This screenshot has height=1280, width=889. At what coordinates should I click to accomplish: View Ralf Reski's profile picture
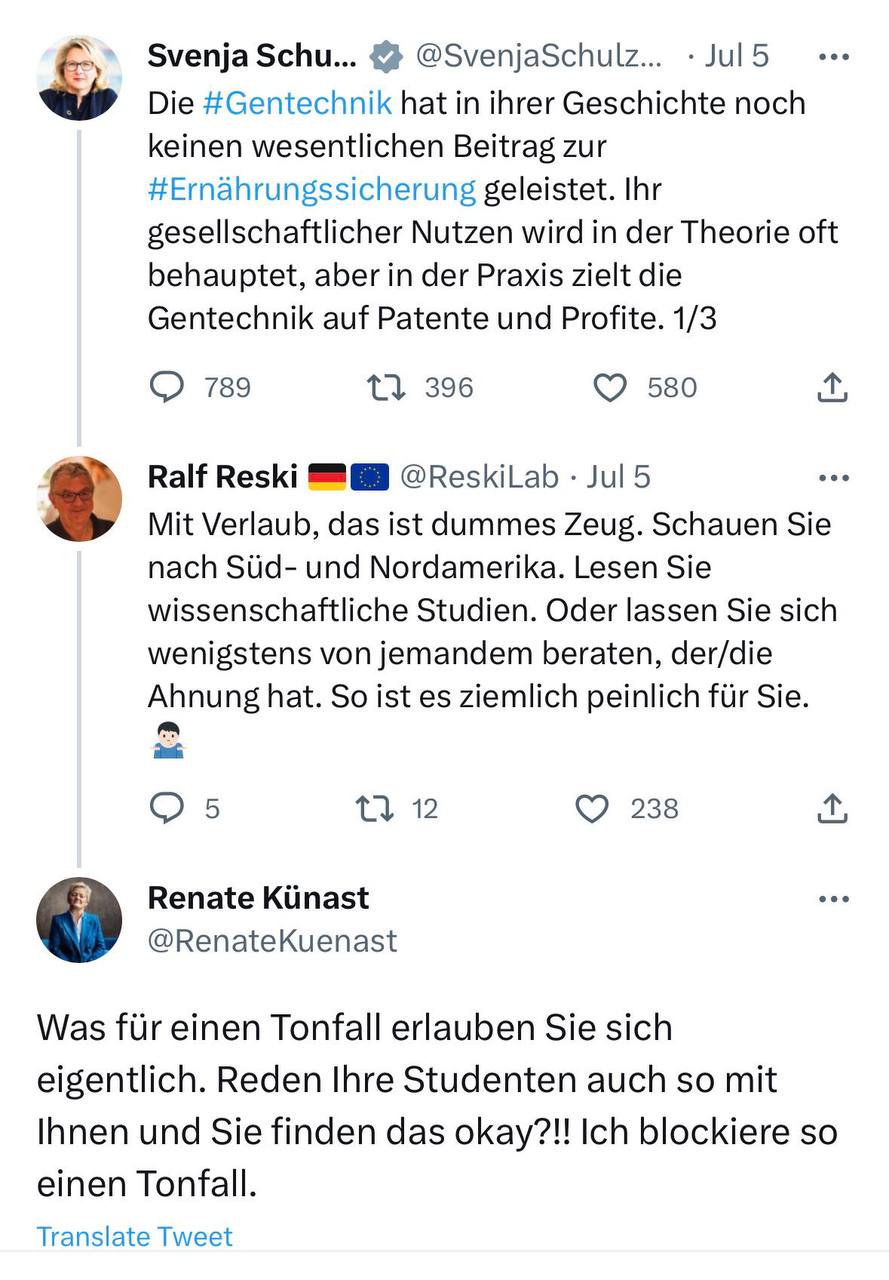79,499
